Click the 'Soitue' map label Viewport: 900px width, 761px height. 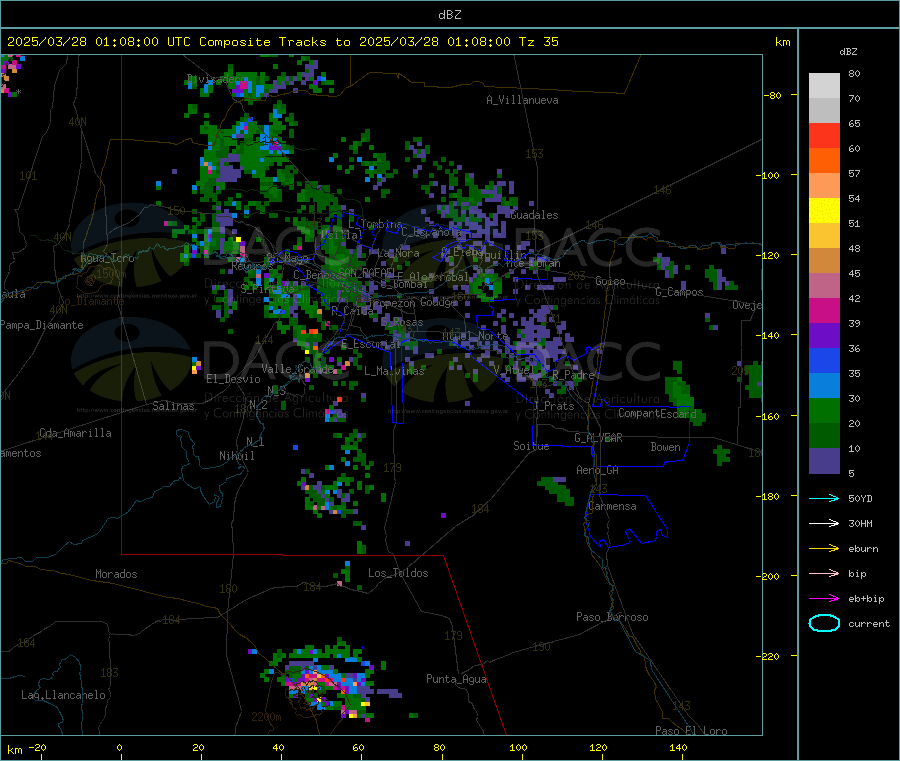(531, 446)
